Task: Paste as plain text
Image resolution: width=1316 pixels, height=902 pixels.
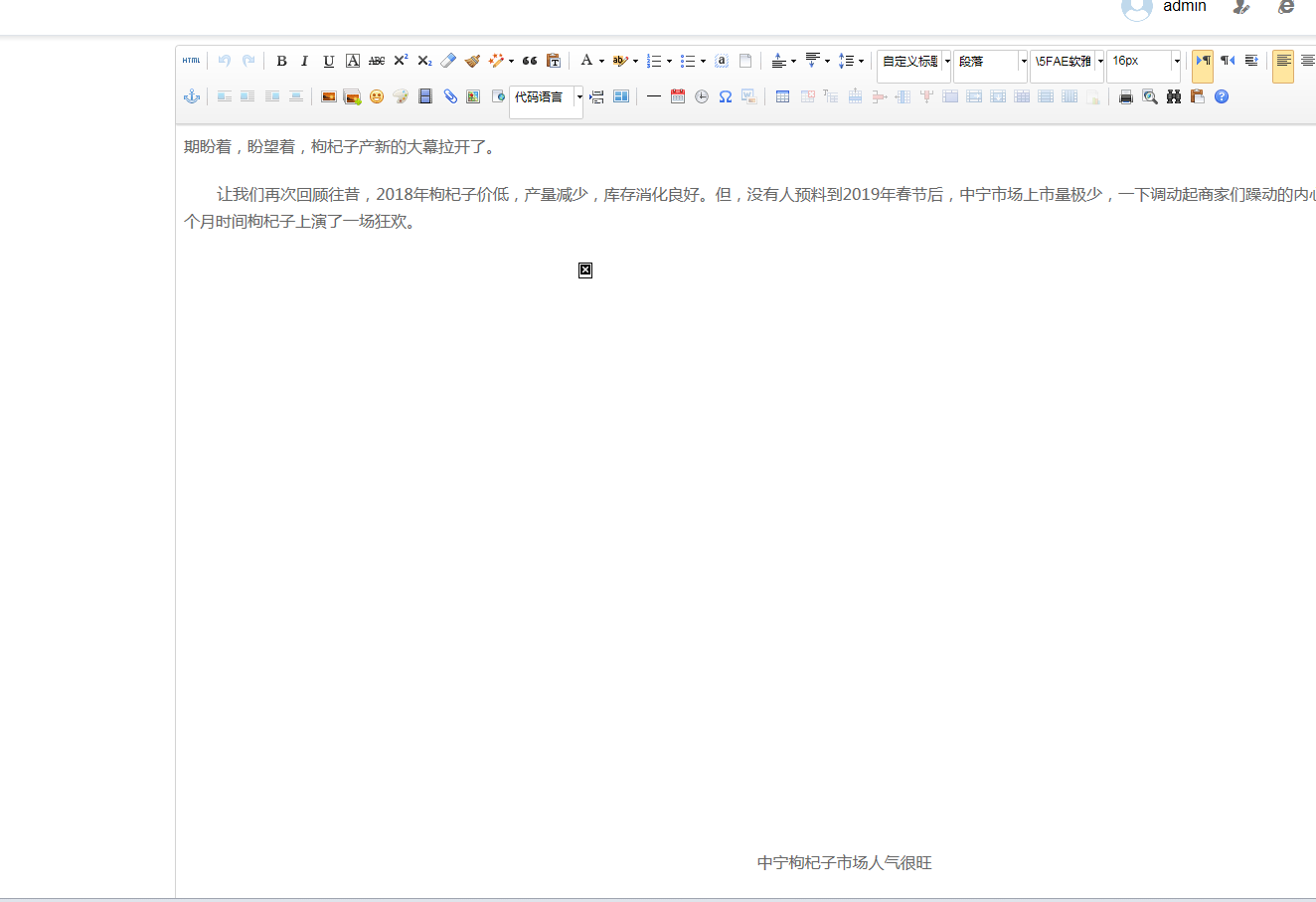Action: coord(554,61)
